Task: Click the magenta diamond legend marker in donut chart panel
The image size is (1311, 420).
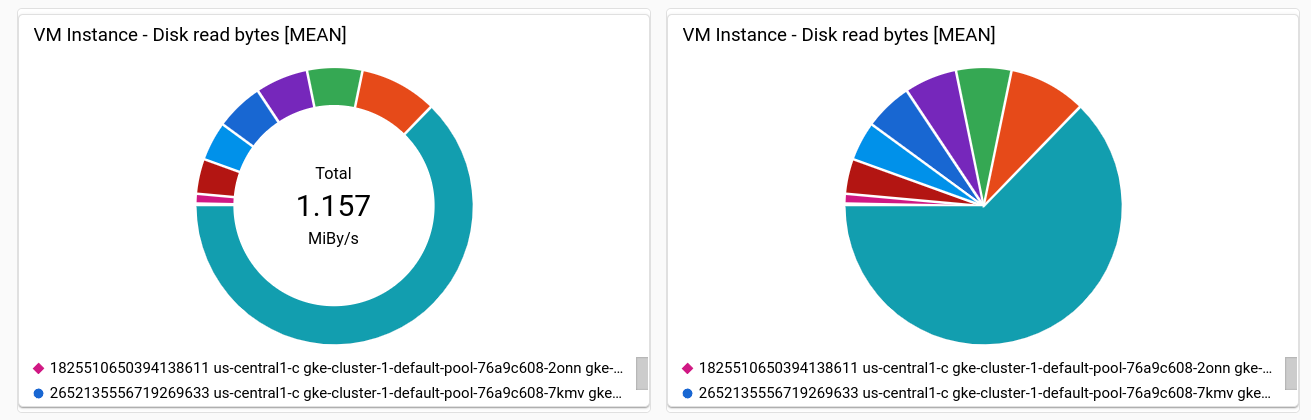Action: (x=38, y=368)
